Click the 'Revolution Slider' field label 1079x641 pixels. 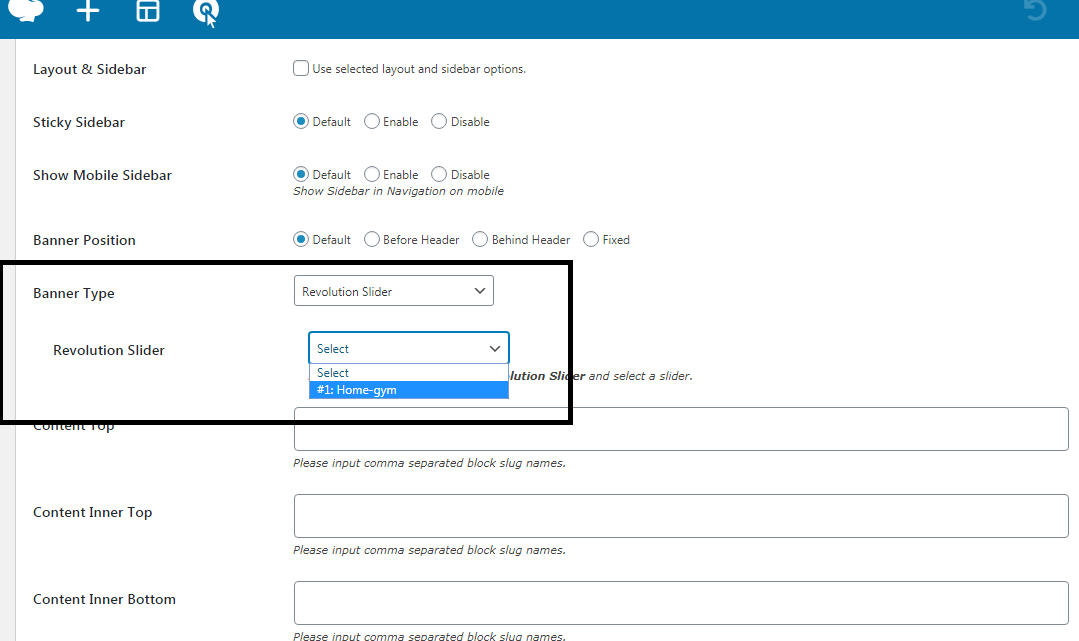click(x=109, y=350)
